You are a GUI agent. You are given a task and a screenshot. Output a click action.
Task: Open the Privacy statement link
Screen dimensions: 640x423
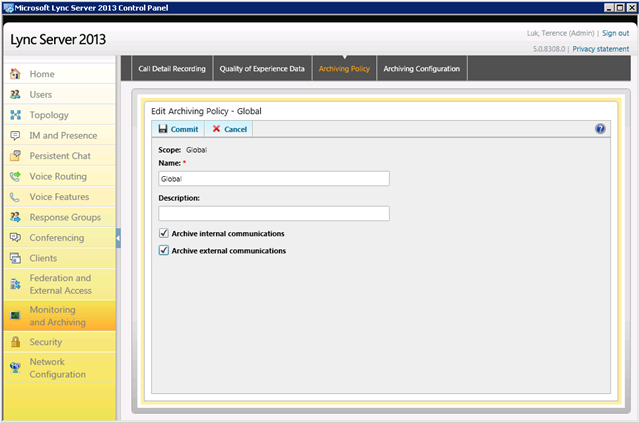tap(600, 49)
